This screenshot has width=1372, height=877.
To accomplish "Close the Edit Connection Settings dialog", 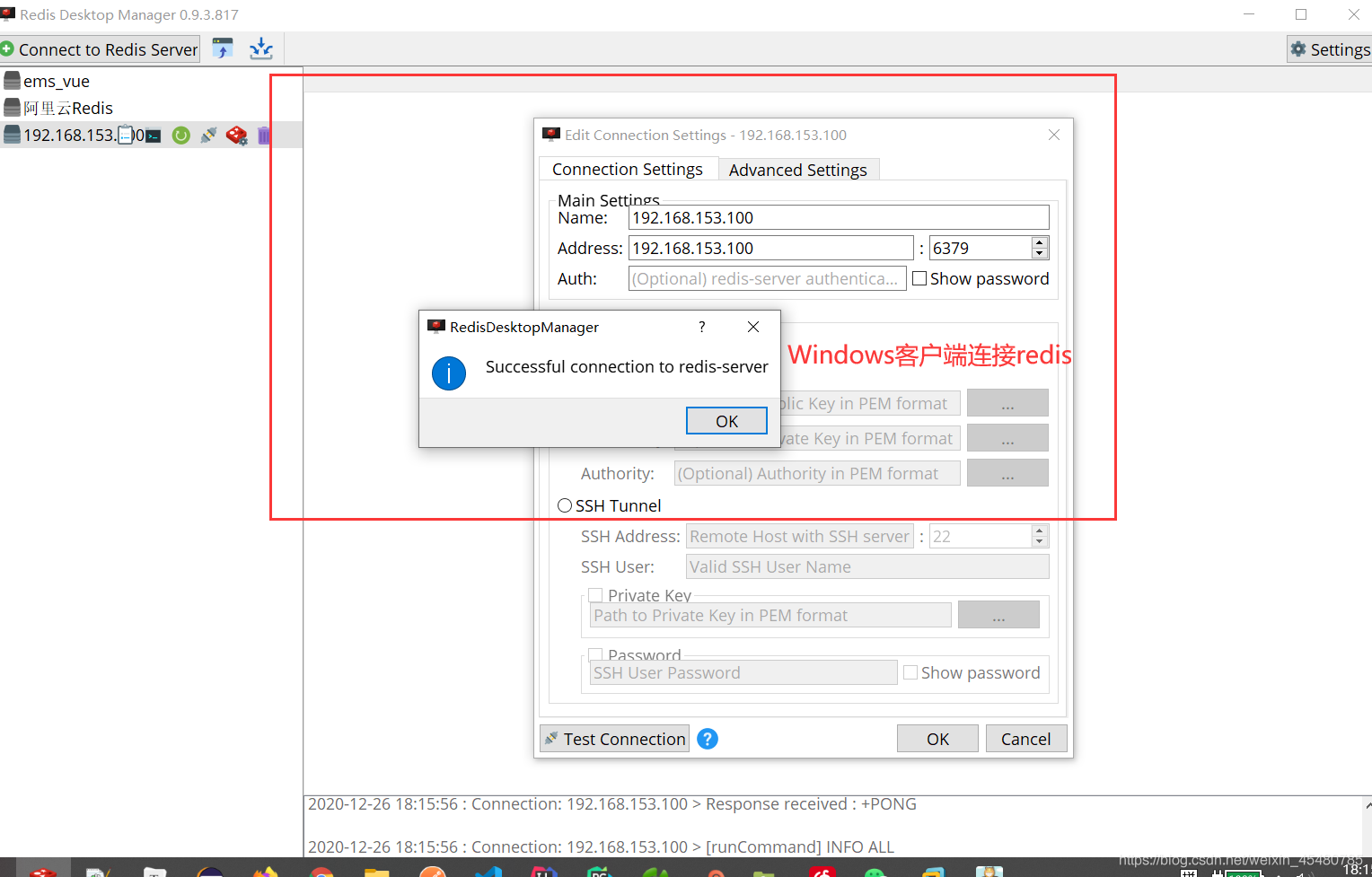I will (x=1054, y=135).
